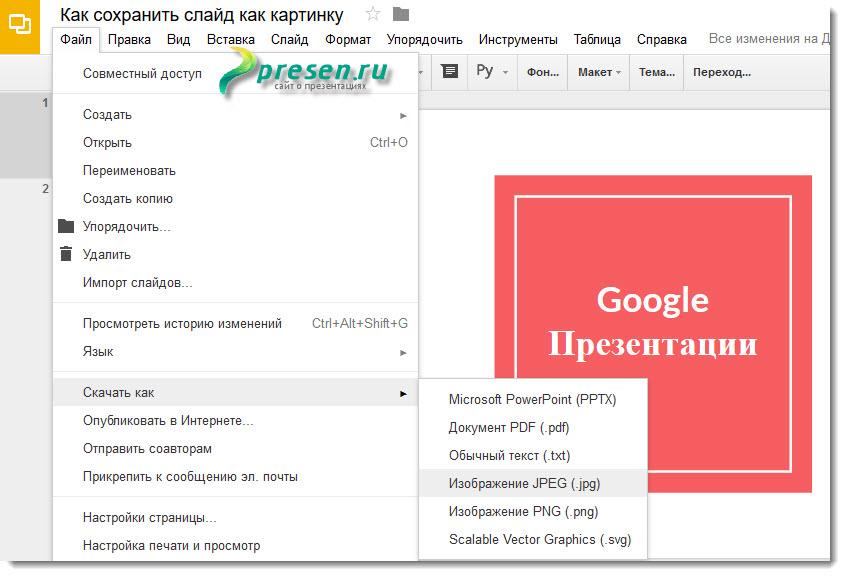The image size is (845, 576).
Task: Open the Вид menu
Action: 178,39
